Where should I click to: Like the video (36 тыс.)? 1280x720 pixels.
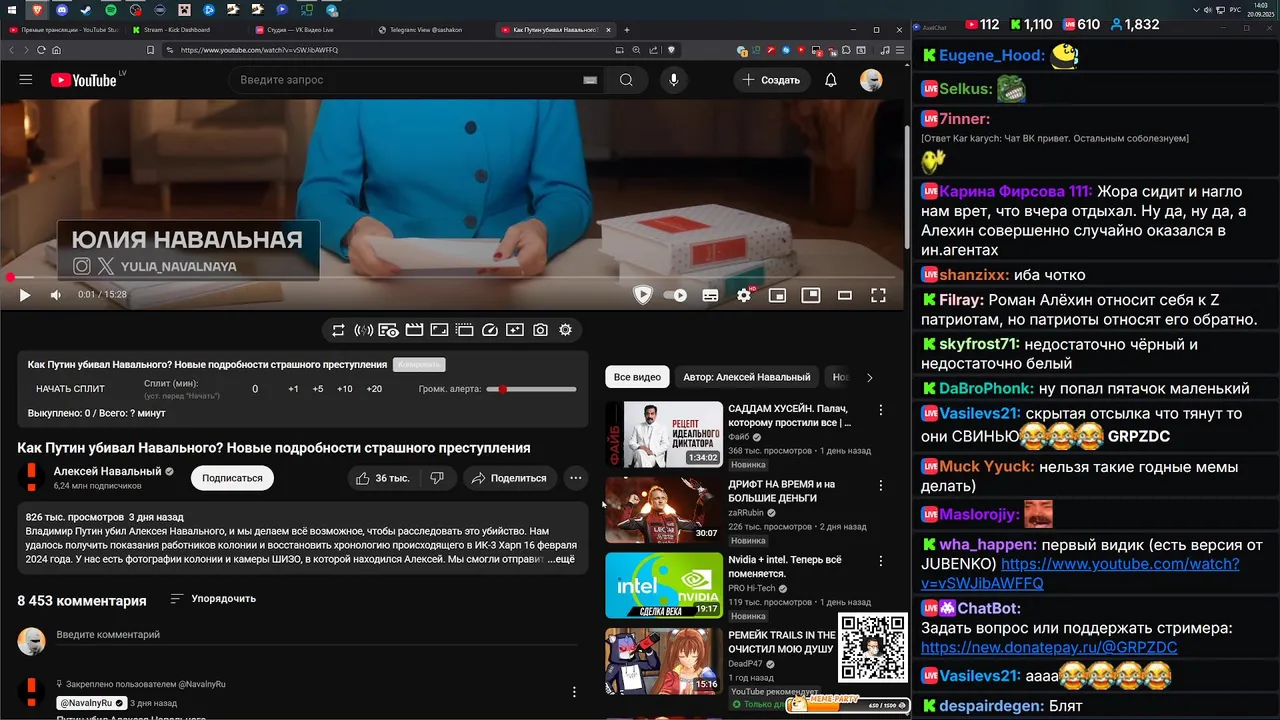coord(383,478)
